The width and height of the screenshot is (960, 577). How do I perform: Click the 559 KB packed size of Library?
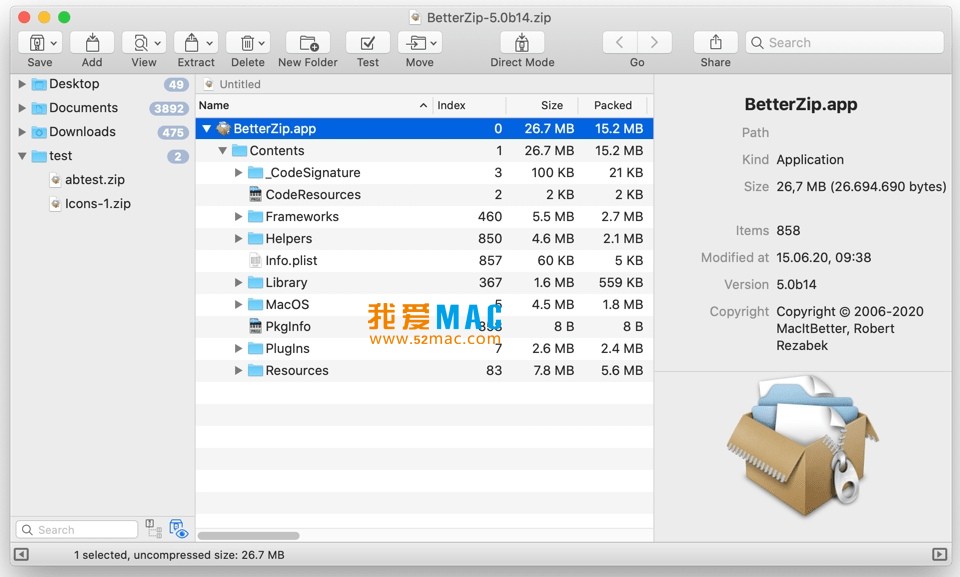[x=621, y=282]
